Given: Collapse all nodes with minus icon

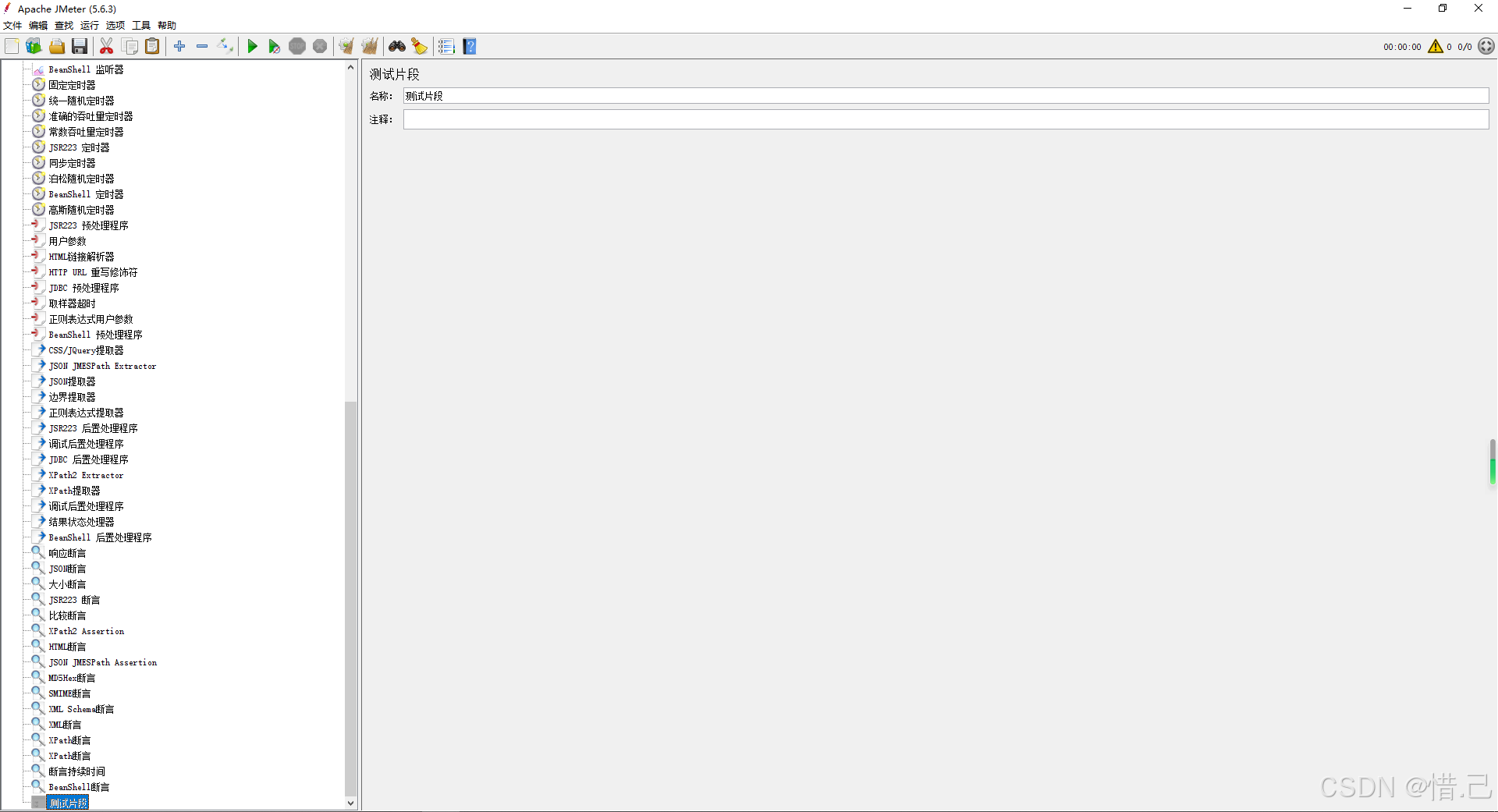Looking at the screenshot, I should (202, 47).
